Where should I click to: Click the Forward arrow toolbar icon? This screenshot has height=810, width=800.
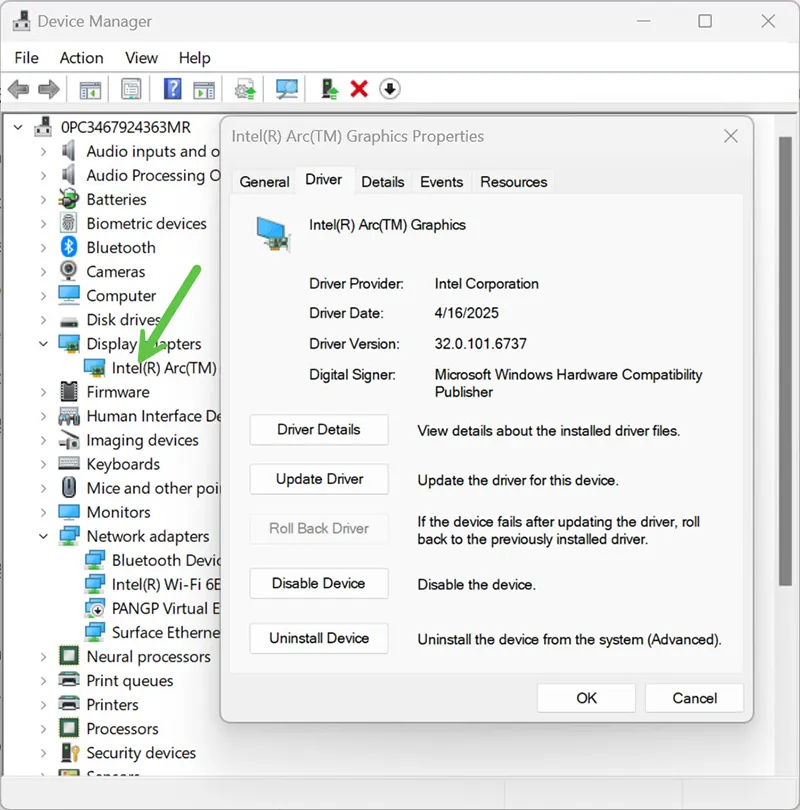[x=49, y=89]
